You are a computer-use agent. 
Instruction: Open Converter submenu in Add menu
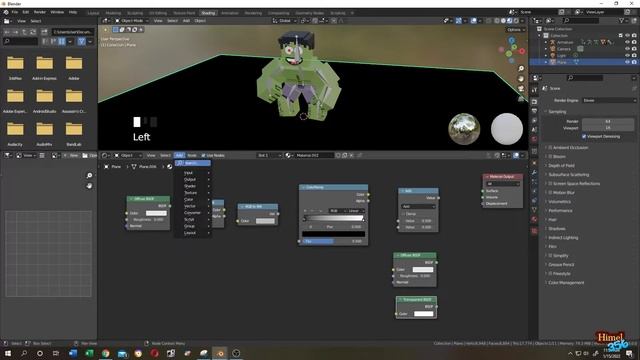193,213
